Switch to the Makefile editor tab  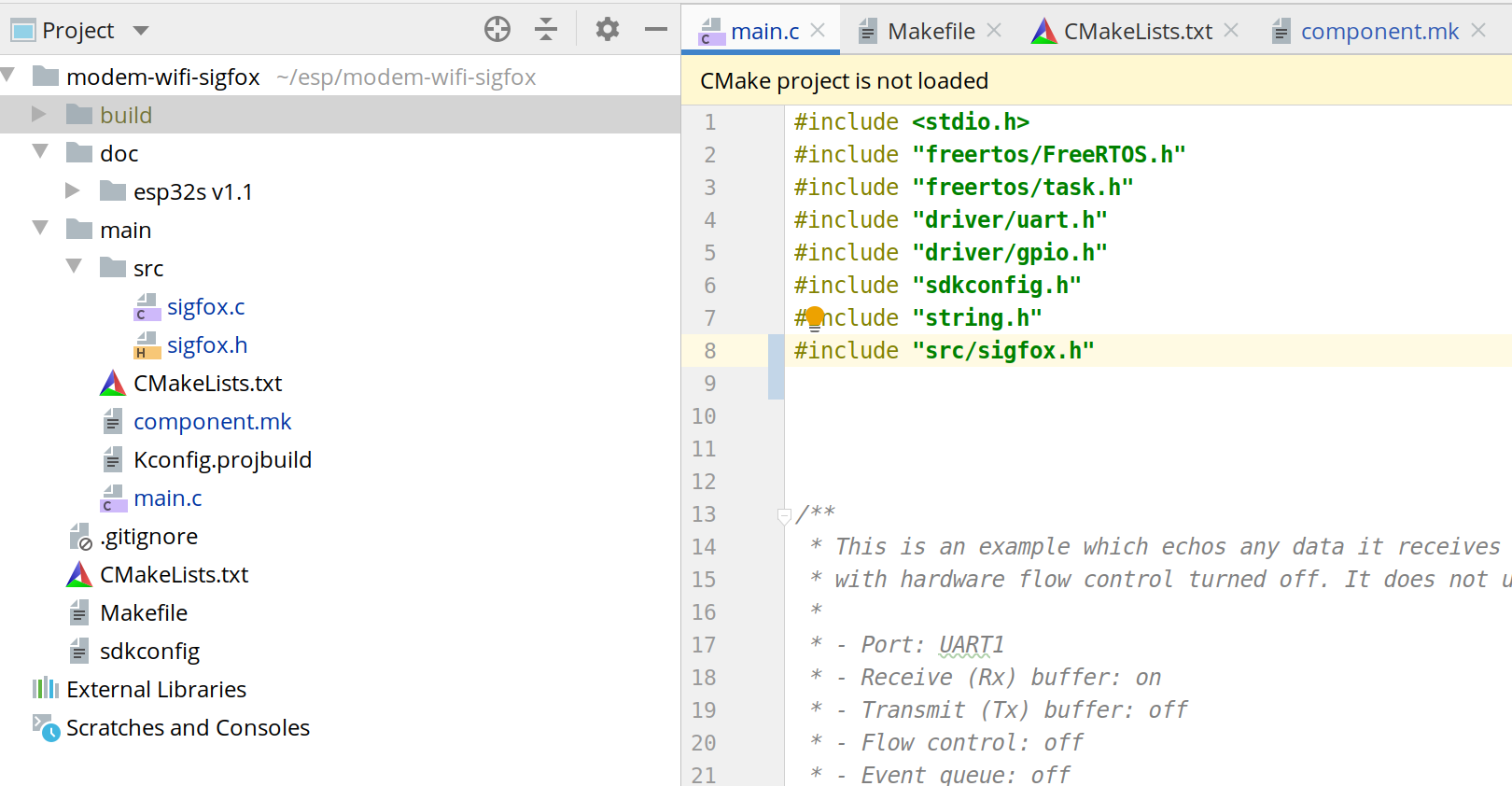point(931,31)
